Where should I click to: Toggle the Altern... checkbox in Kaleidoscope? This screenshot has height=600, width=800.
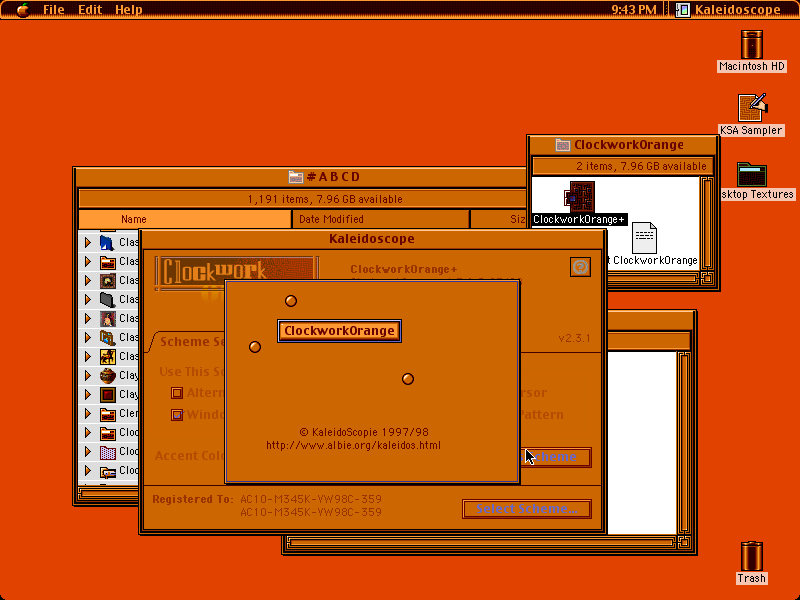(177, 393)
